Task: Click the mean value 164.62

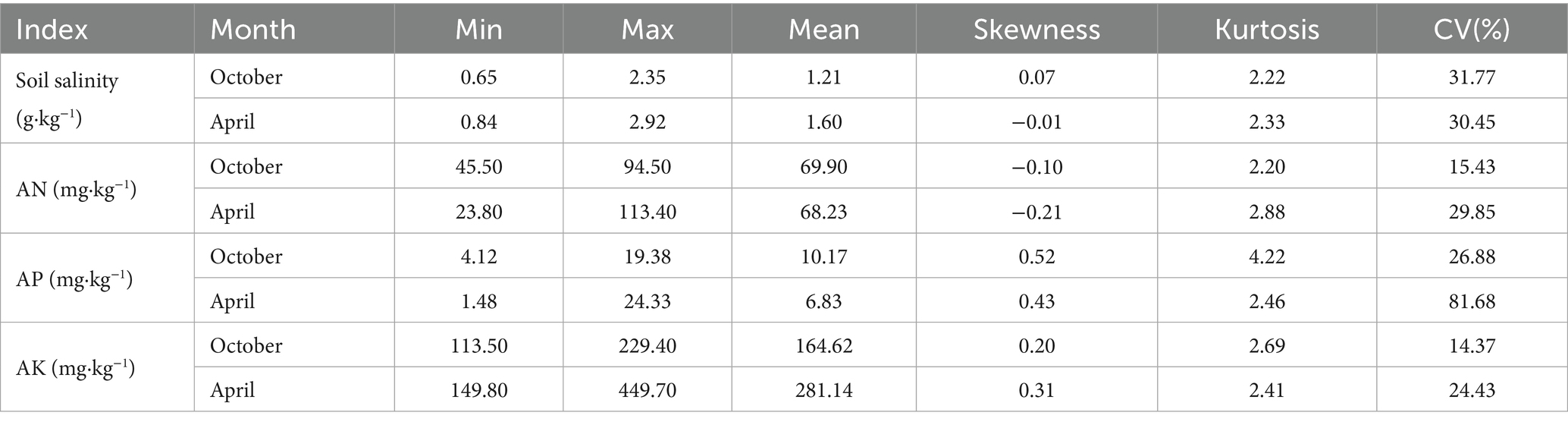Action: (x=823, y=346)
